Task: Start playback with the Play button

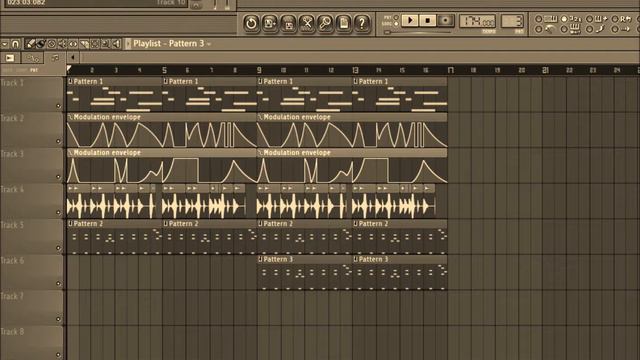Action: click(410, 20)
